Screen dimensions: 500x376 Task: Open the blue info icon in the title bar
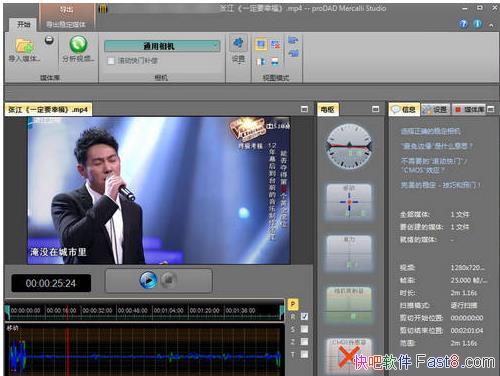click(x=477, y=24)
